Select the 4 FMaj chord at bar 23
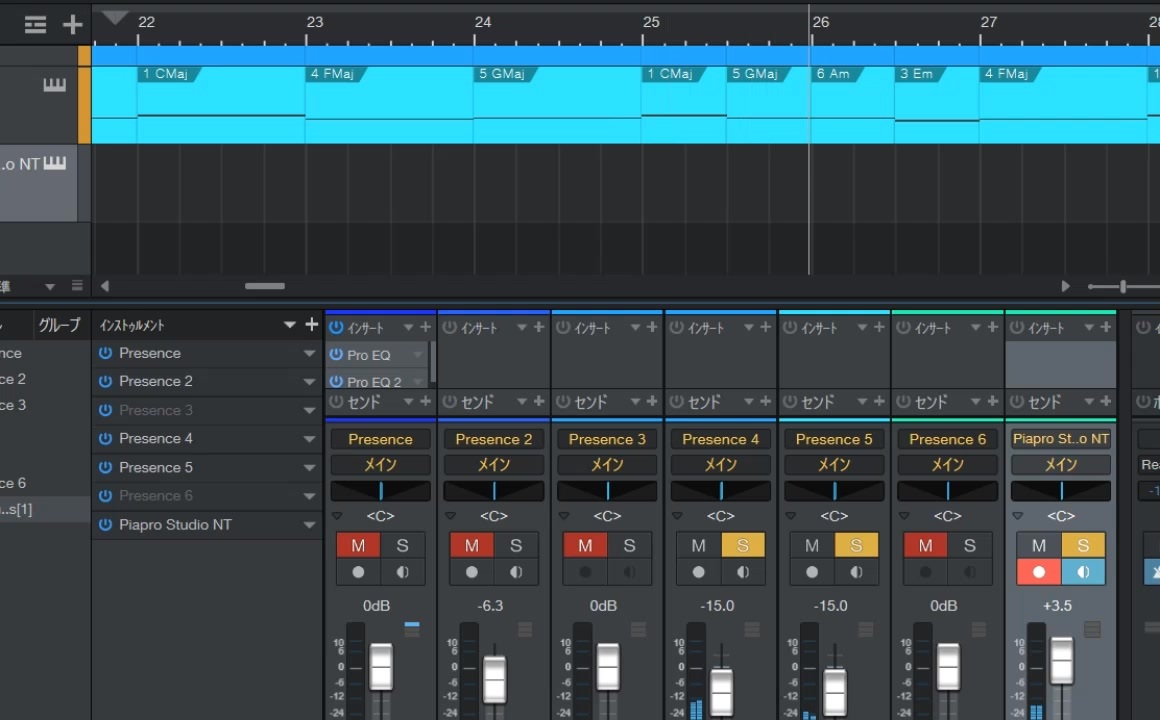This screenshot has width=1160, height=720. click(x=336, y=74)
